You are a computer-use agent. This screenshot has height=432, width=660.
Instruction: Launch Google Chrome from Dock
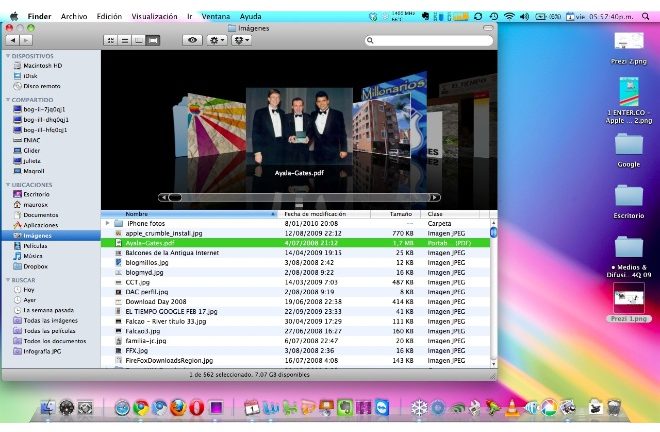(x=141, y=408)
